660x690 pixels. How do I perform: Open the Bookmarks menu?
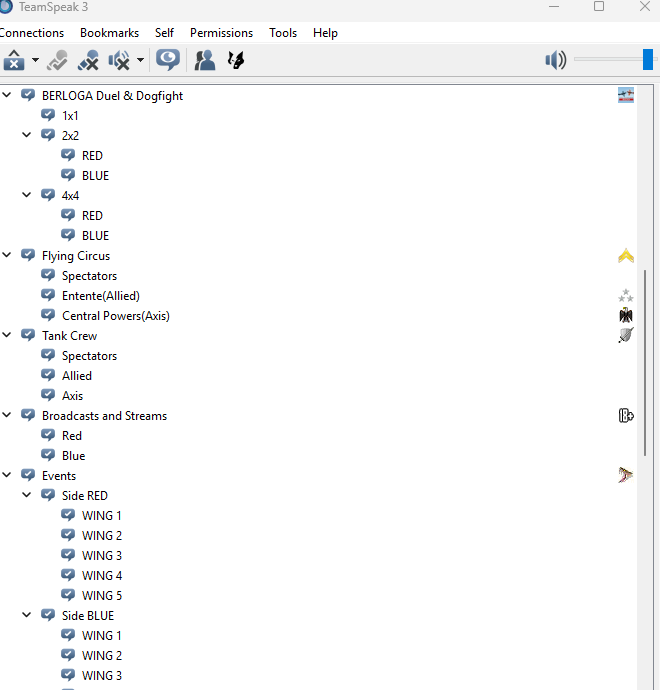(110, 33)
